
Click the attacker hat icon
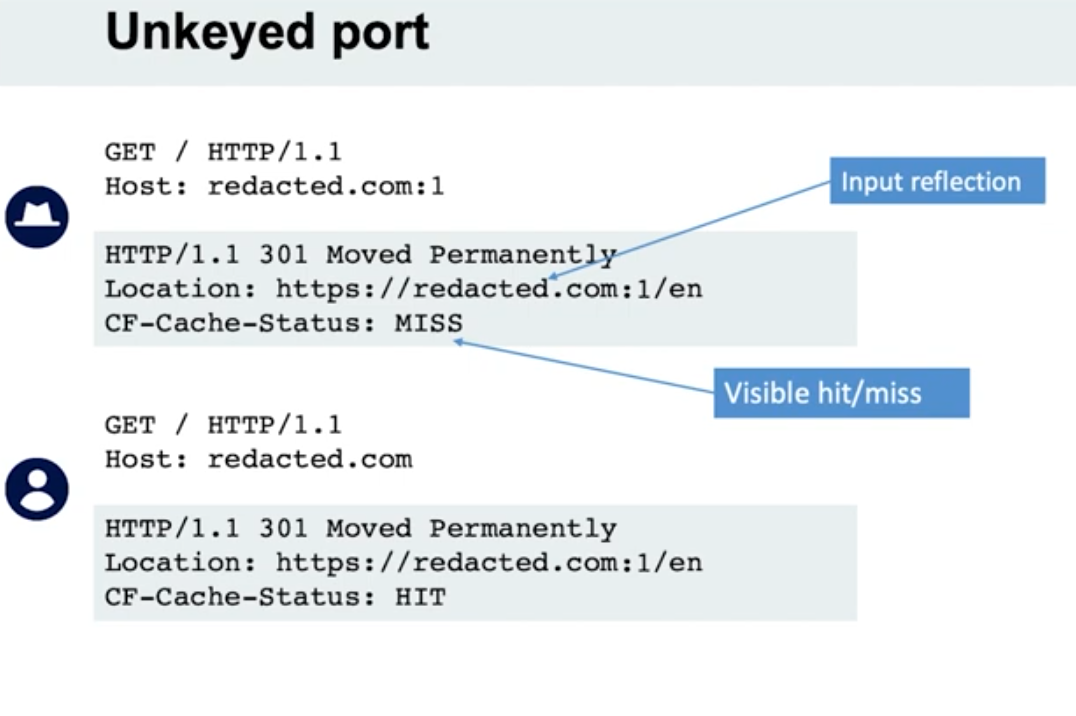[x=37, y=216]
